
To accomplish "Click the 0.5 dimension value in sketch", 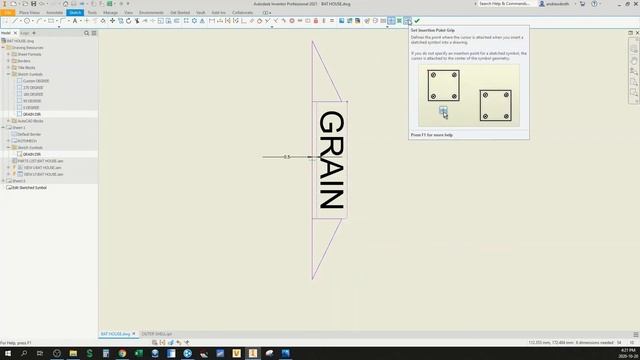I will coord(287,157).
